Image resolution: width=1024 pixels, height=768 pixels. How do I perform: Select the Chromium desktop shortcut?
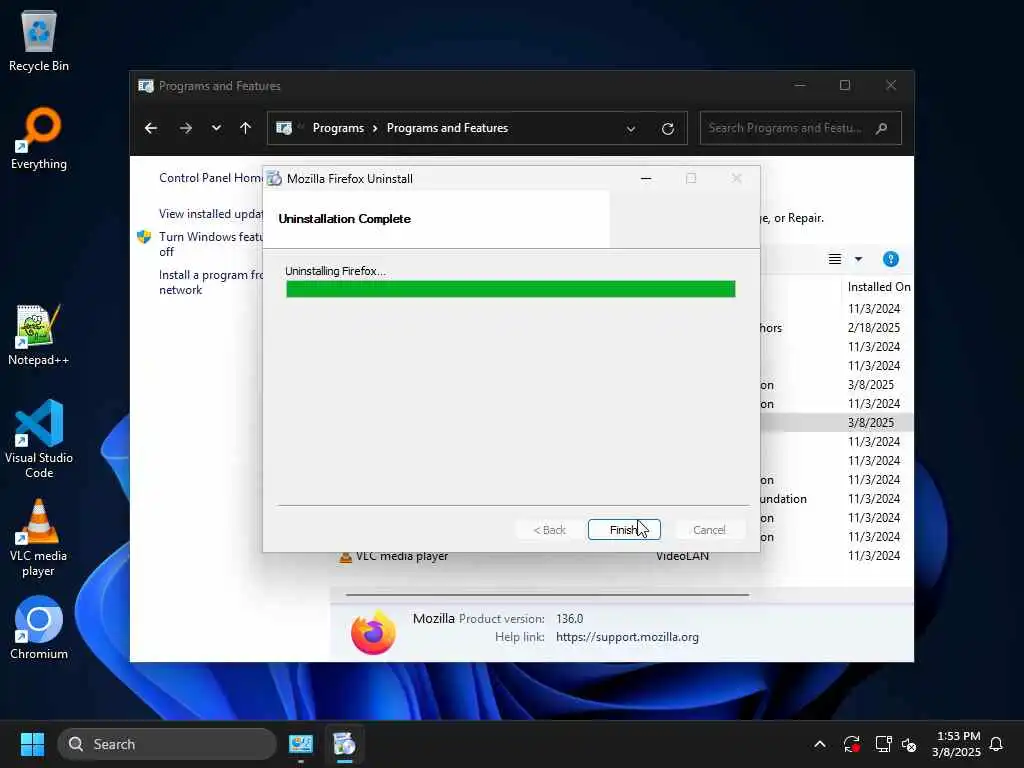(x=39, y=628)
